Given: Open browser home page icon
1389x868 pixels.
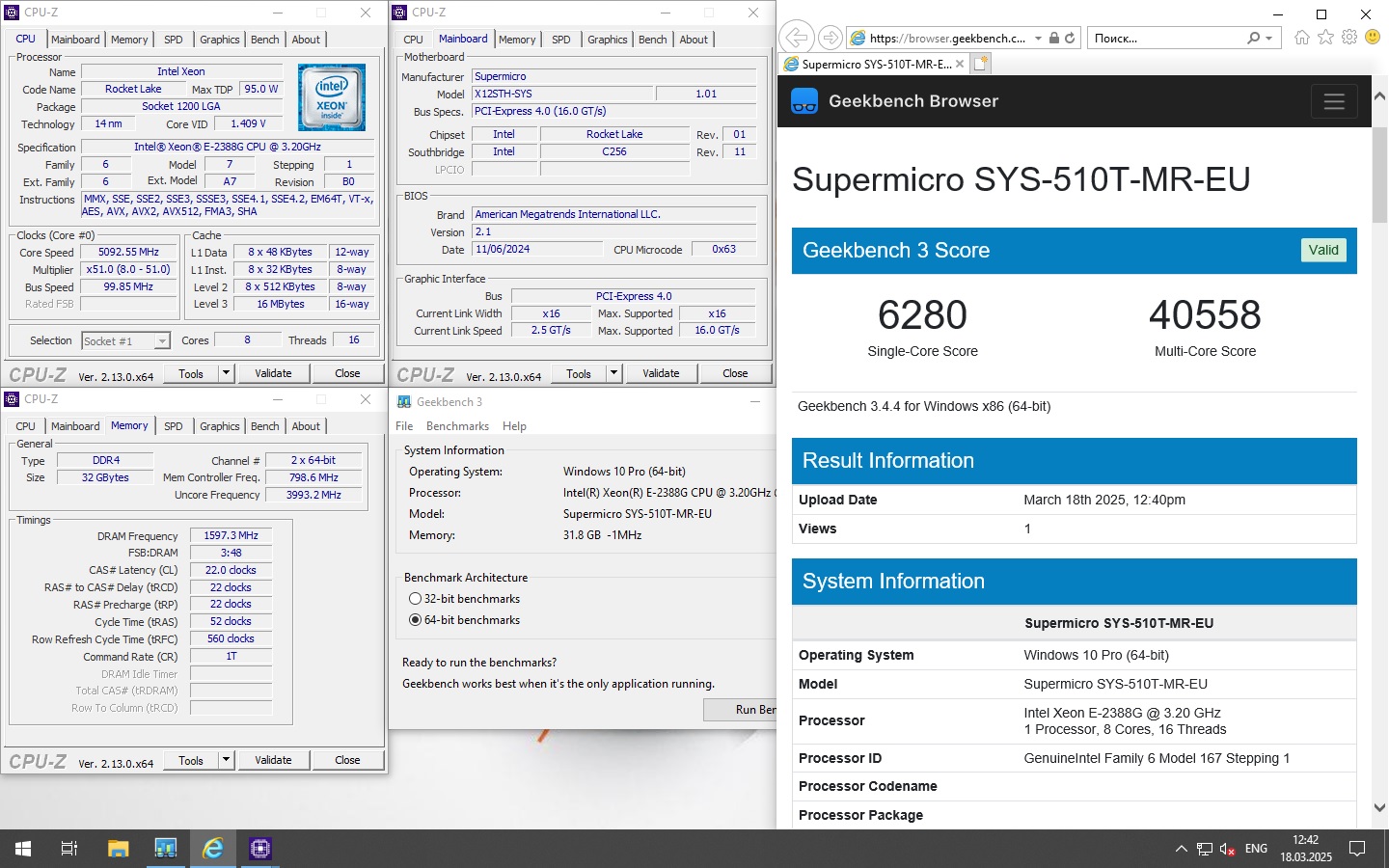Looking at the screenshot, I should 1302,38.
